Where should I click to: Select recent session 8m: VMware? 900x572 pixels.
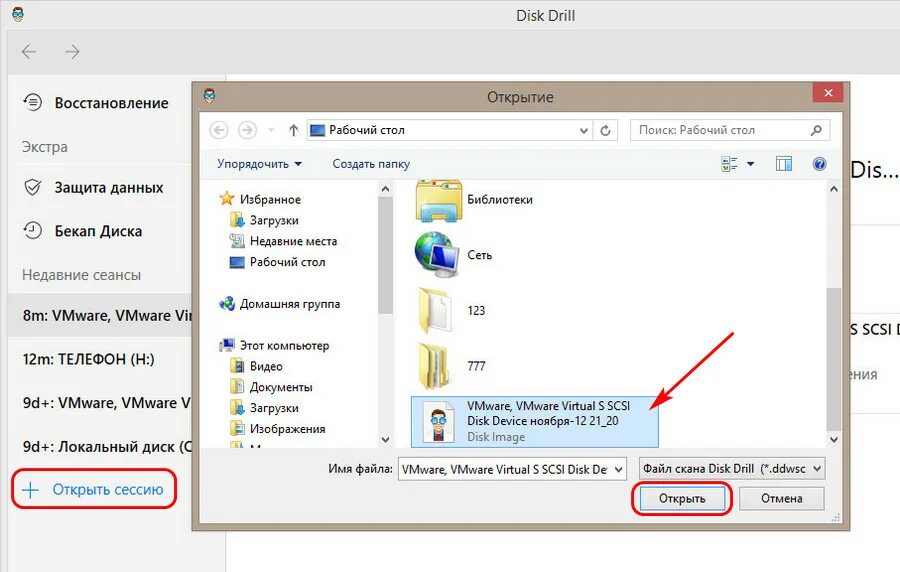[100, 315]
